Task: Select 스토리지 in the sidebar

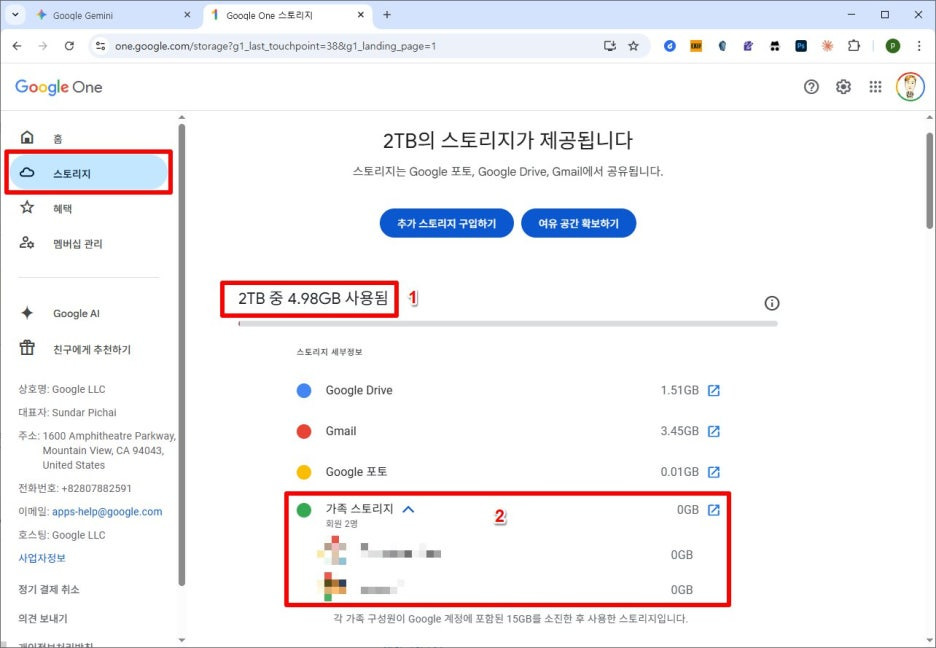Action: pyautogui.click(x=88, y=173)
